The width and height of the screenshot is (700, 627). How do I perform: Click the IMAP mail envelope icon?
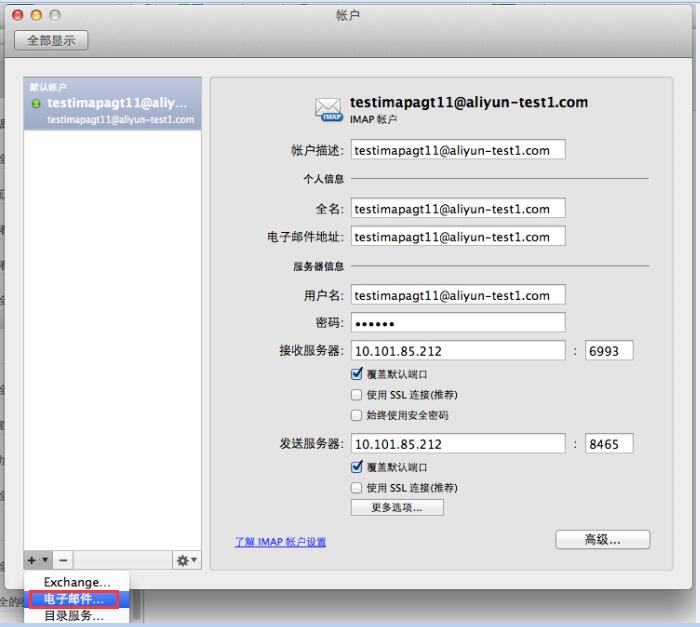point(329,110)
